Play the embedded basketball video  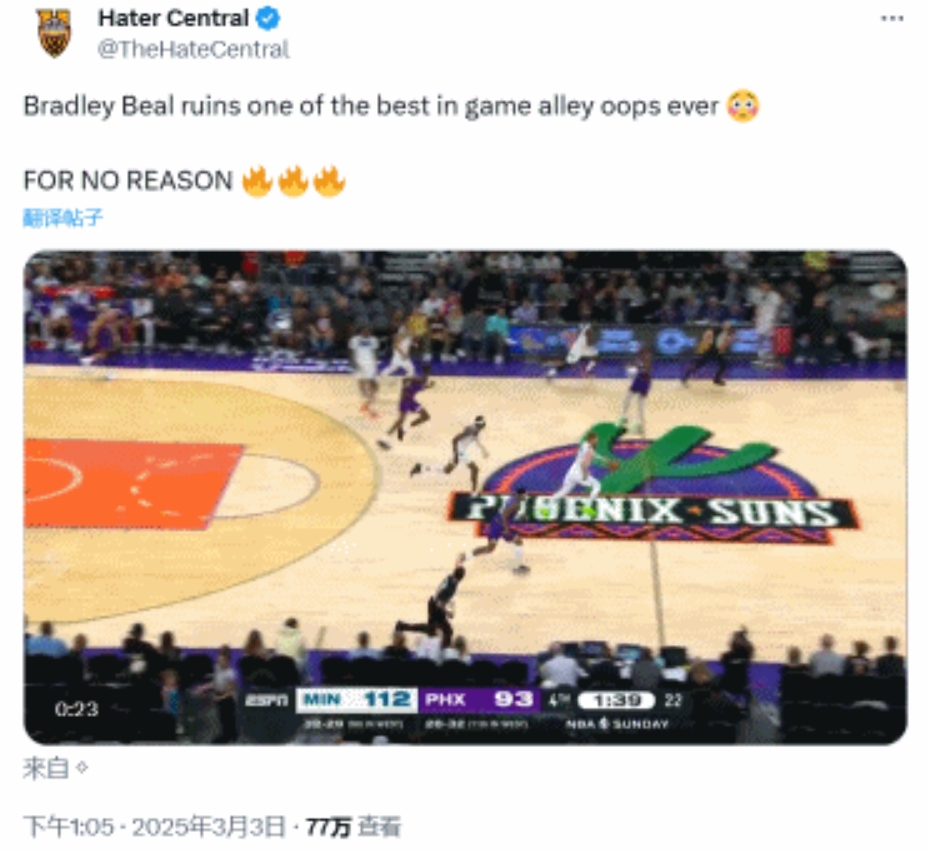coord(465,497)
